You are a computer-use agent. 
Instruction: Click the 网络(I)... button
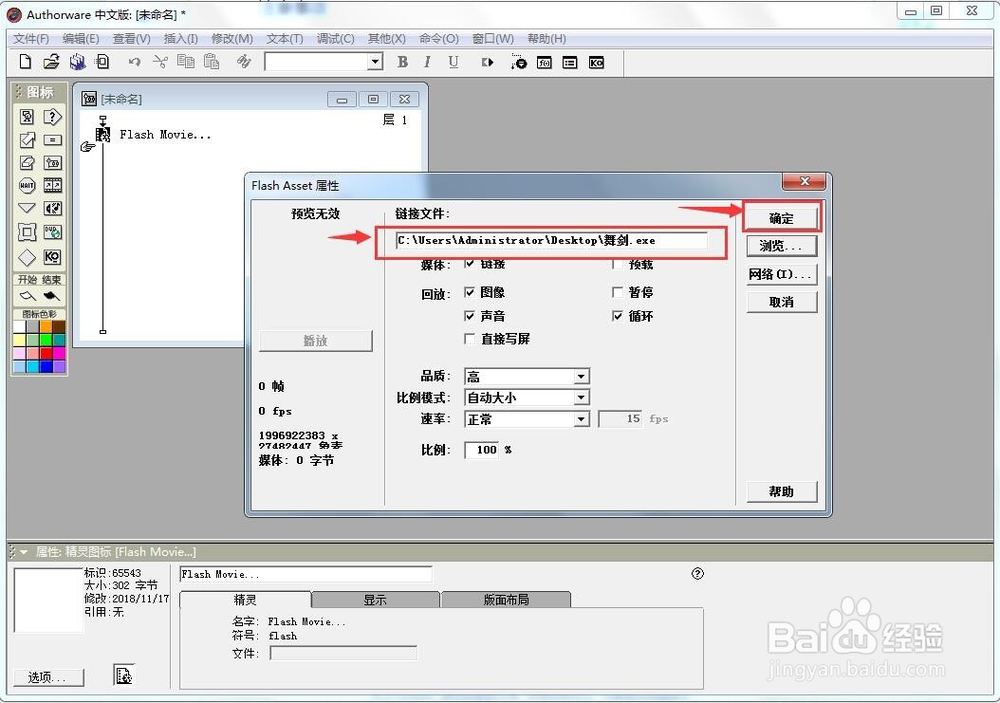coord(781,274)
